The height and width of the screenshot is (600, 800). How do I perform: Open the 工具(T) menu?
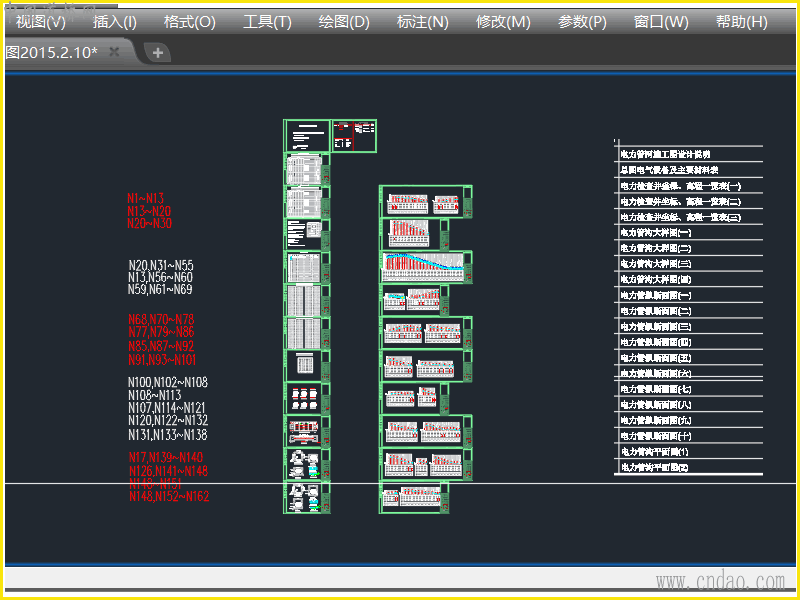pyautogui.click(x=267, y=22)
